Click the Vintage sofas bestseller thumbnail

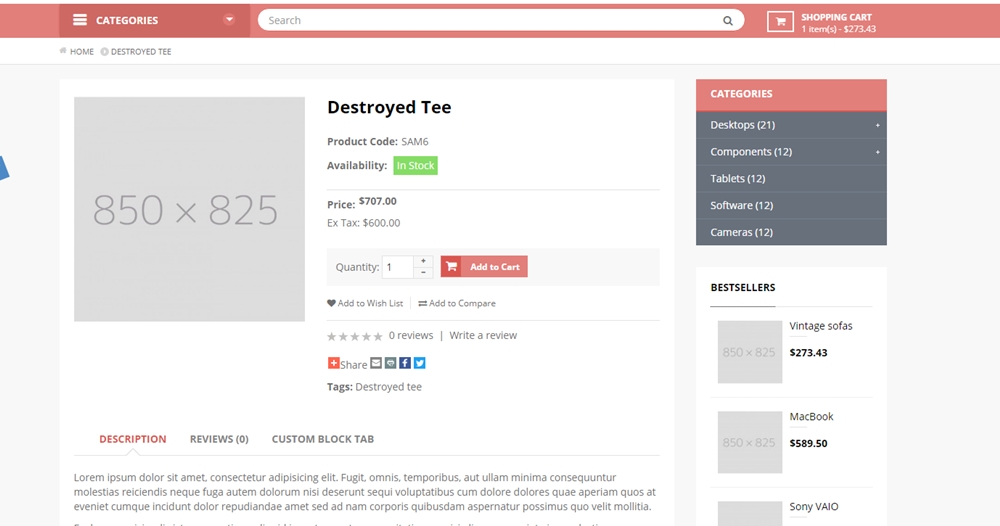(x=749, y=352)
